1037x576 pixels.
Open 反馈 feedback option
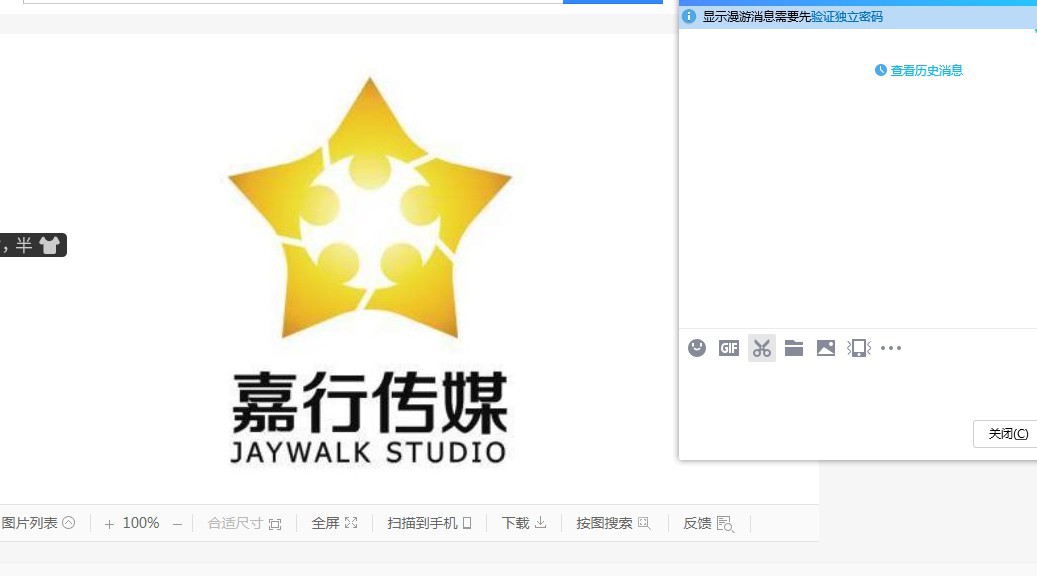coord(708,523)
